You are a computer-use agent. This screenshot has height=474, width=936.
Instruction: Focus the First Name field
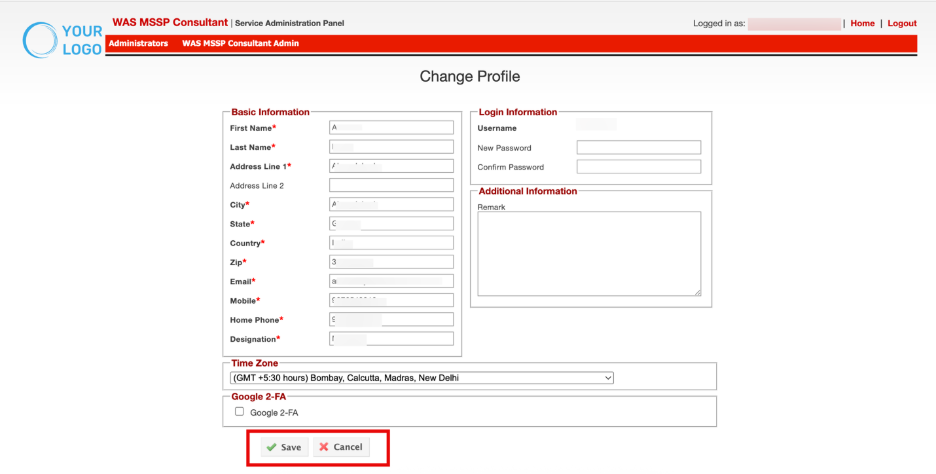392,128
